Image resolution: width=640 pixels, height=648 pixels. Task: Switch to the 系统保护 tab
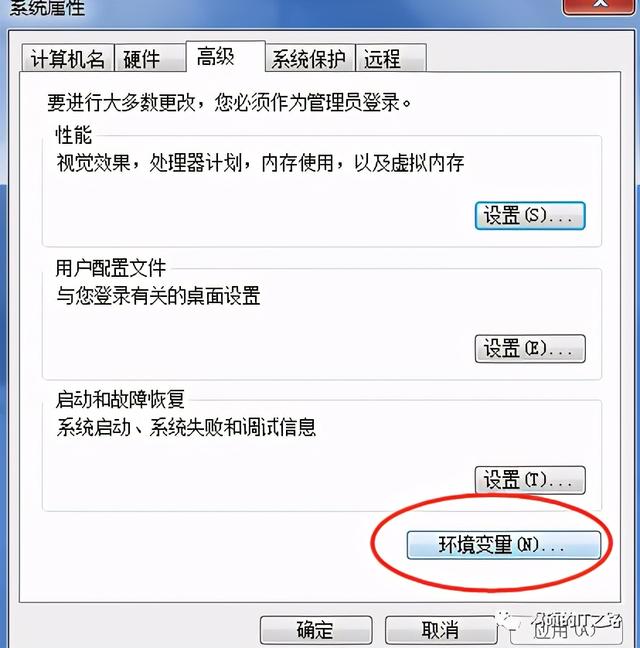tap(310, 58)
